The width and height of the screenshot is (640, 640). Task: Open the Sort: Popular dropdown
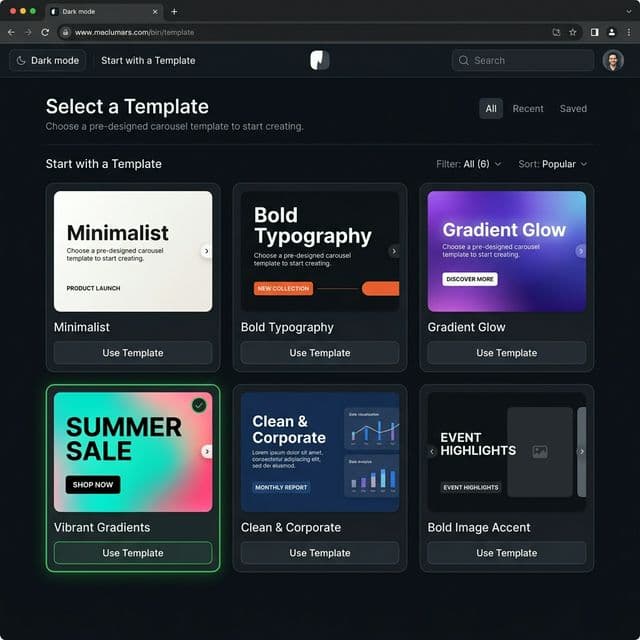[x=553, y=164]
